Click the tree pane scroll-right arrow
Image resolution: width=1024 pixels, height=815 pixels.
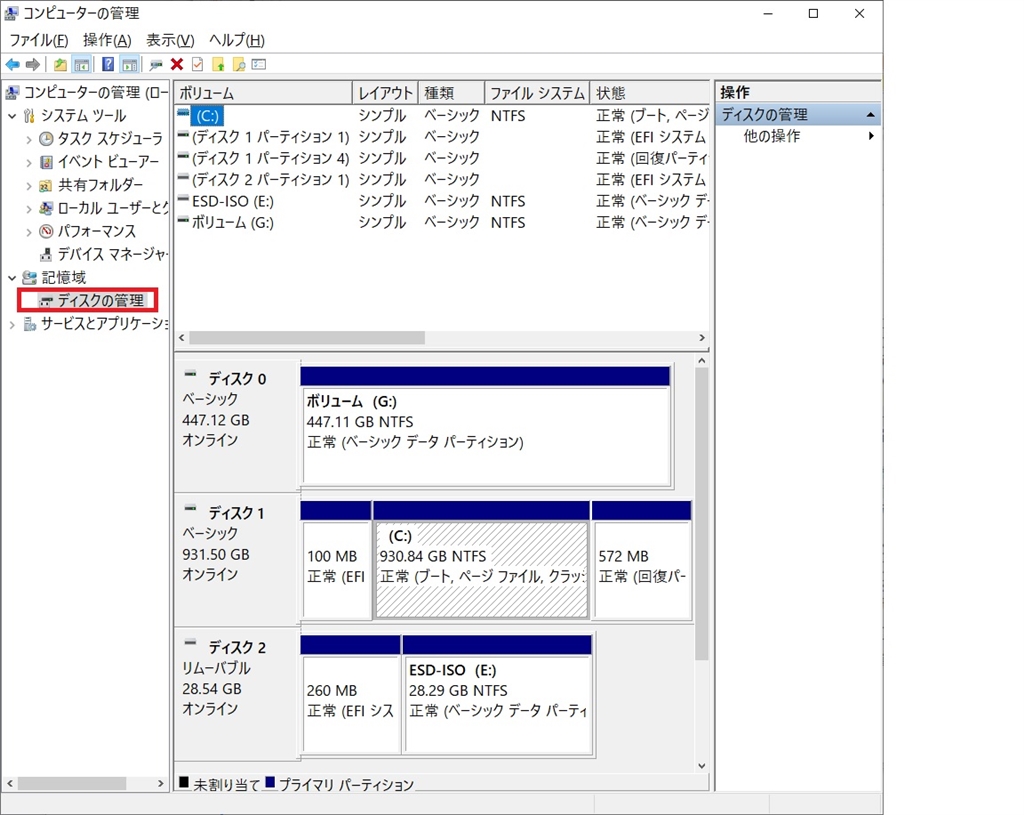[161, 783]
